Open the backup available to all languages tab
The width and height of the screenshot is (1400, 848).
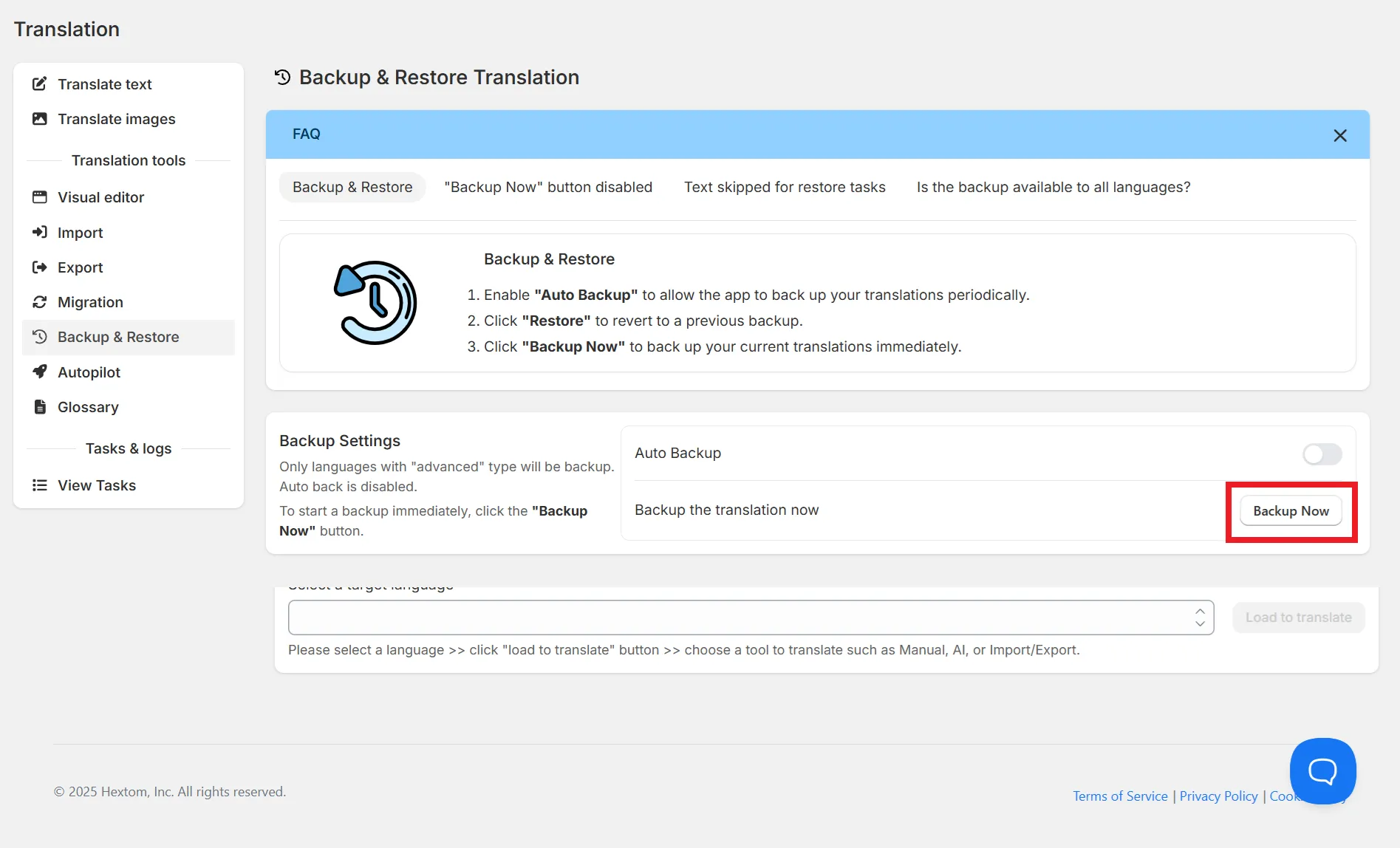1054,187
